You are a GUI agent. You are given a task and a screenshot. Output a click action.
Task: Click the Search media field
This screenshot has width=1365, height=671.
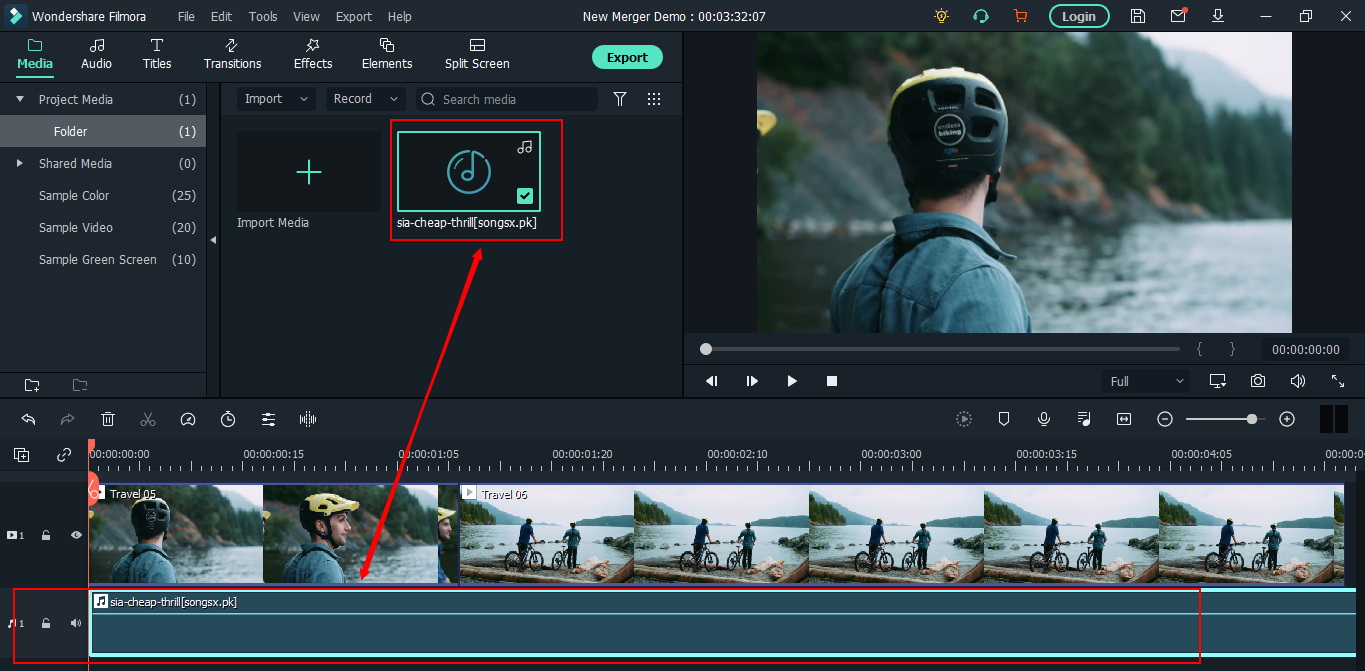[506, 99]
